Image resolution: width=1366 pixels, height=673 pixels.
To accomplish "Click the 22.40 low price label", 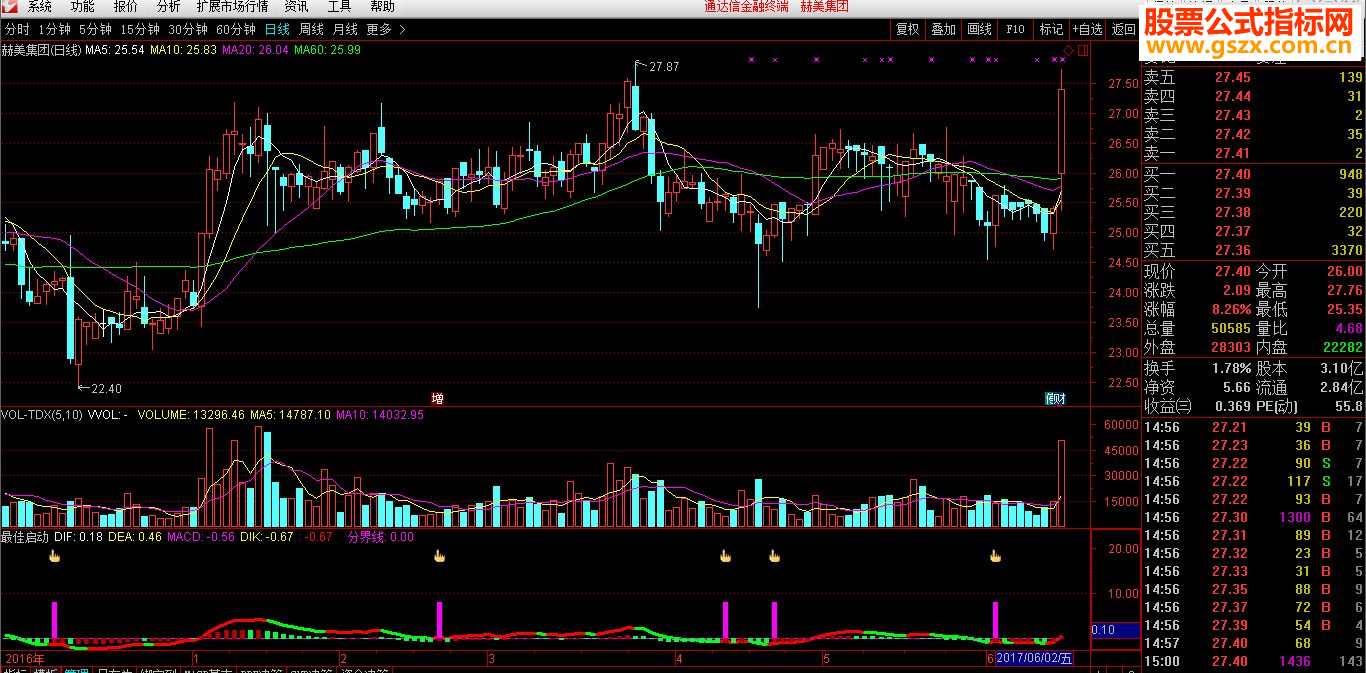I will pyautogui.click(x=106, y=388).
